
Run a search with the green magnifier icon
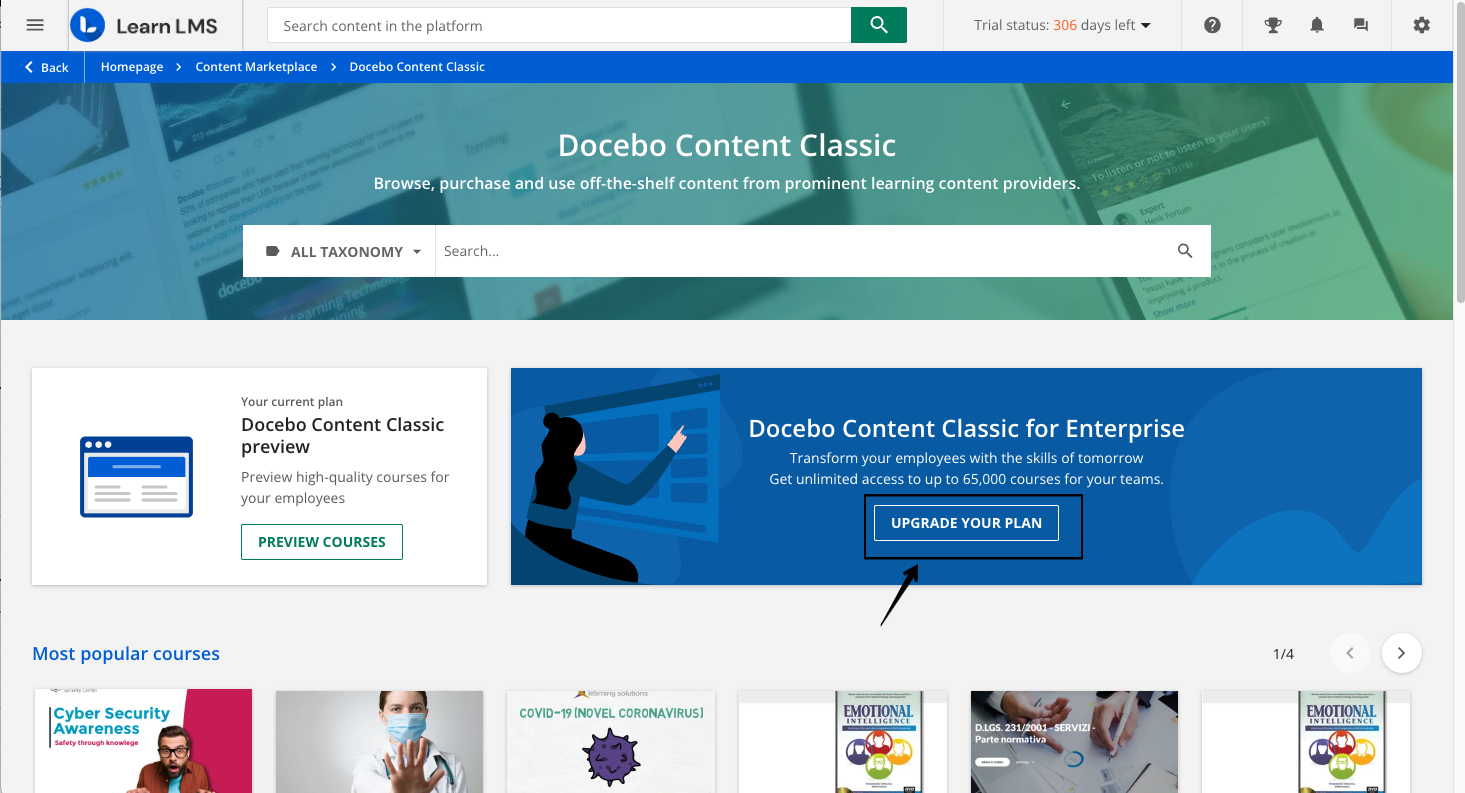click(878, 24)
